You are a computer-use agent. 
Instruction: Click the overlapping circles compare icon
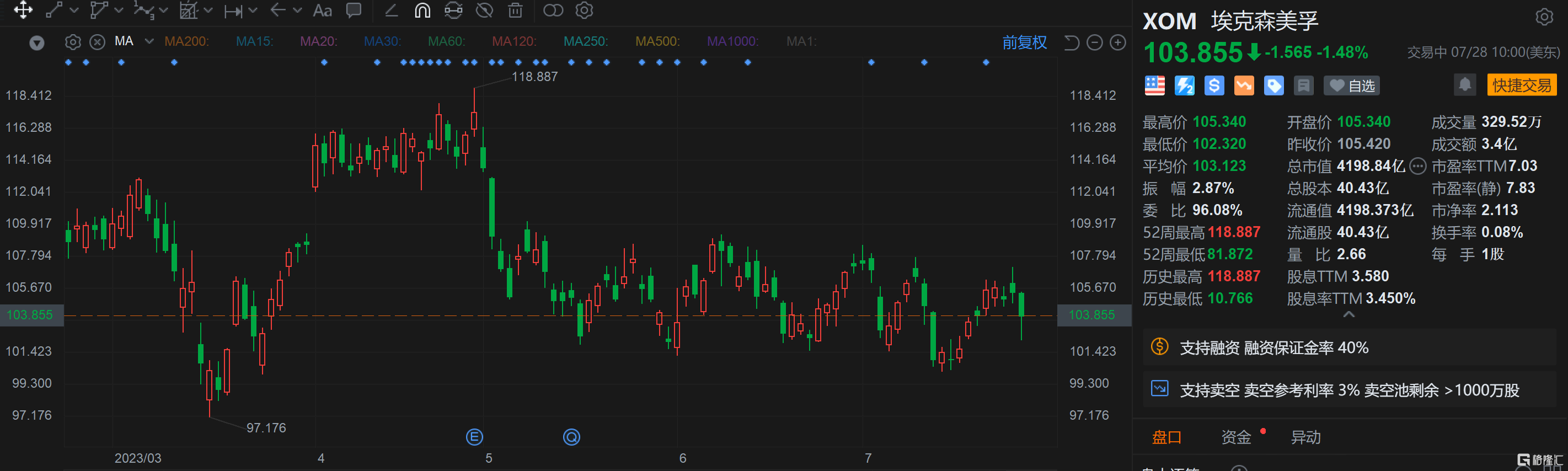(x=553, y=10)
